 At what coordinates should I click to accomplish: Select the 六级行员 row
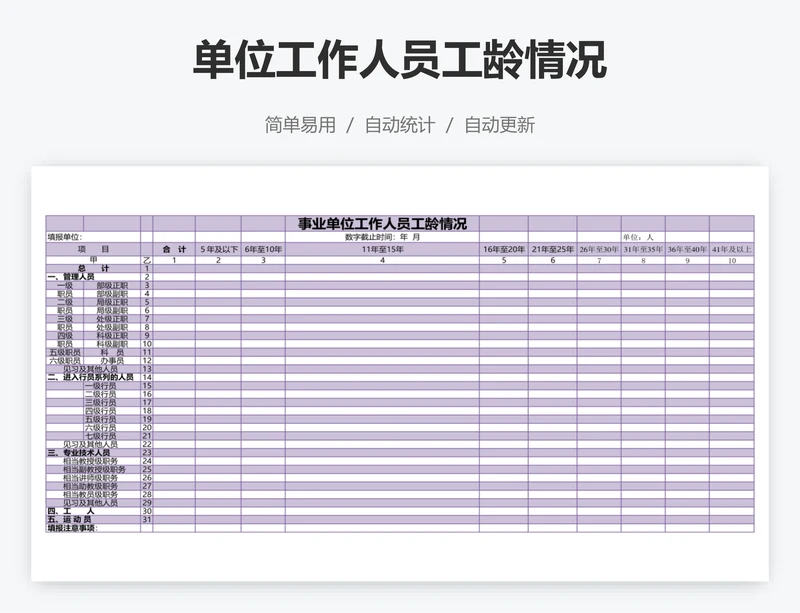pyautogui.click(x=400, y=428)
